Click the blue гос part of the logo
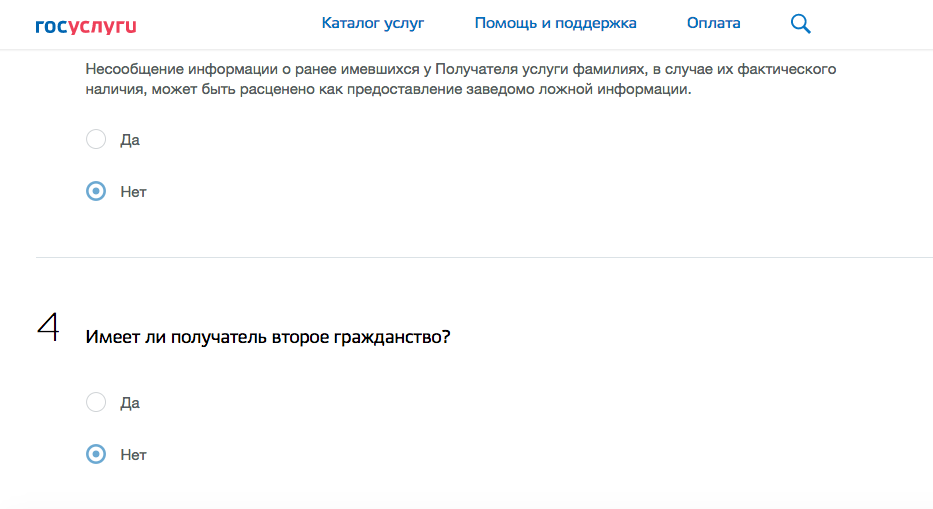The width and height of the screenshot is (933, 509). (x=51, y=26)
